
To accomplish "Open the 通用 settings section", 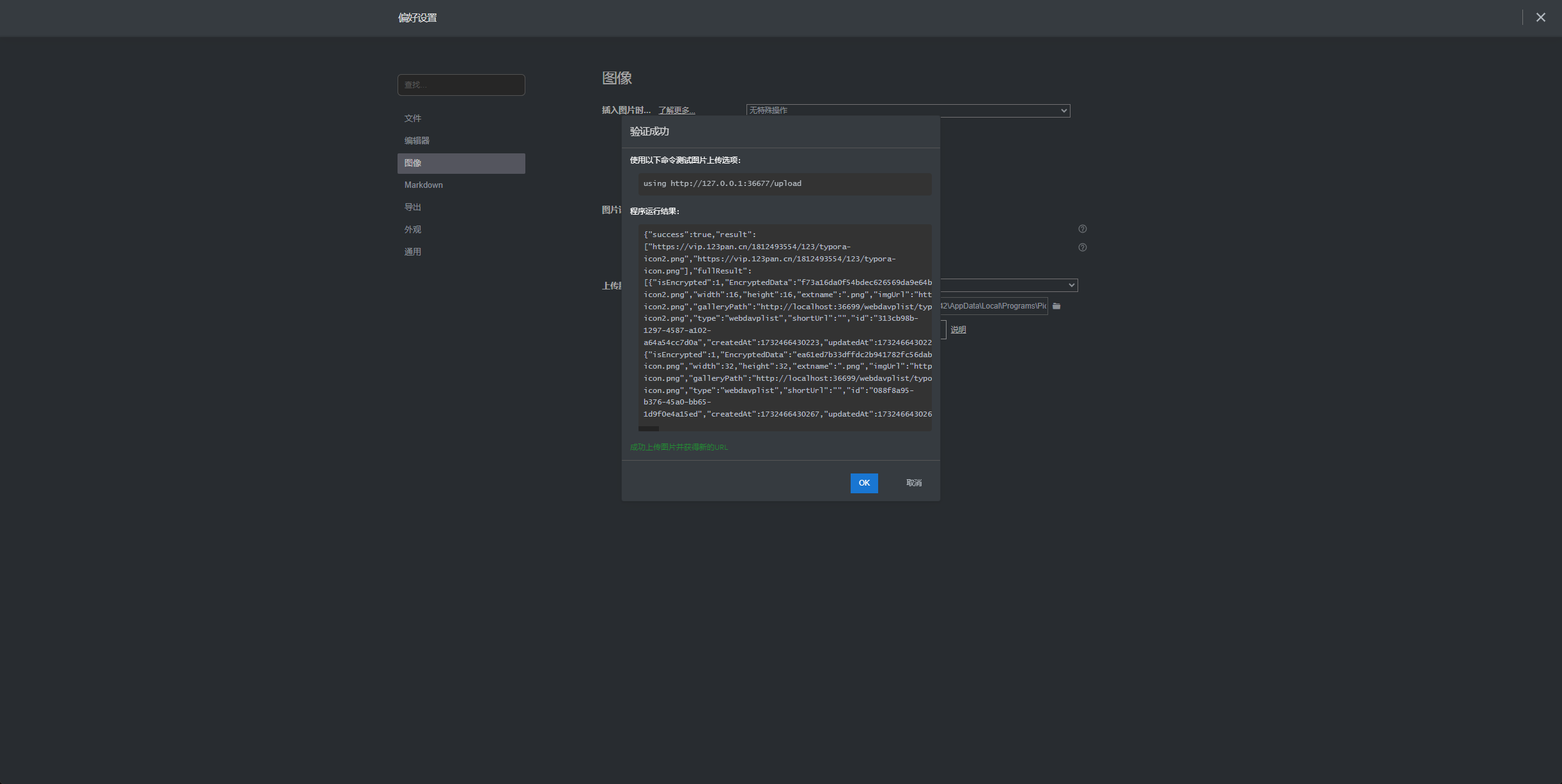I will 461,252.
